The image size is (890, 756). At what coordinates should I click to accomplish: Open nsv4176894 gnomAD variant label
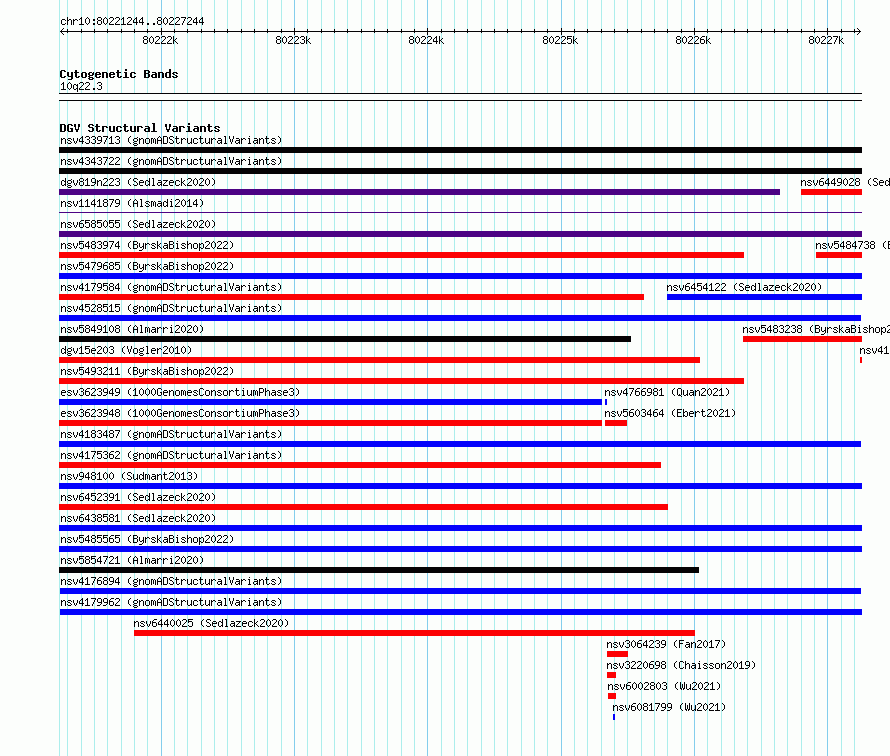pos(171,581)
